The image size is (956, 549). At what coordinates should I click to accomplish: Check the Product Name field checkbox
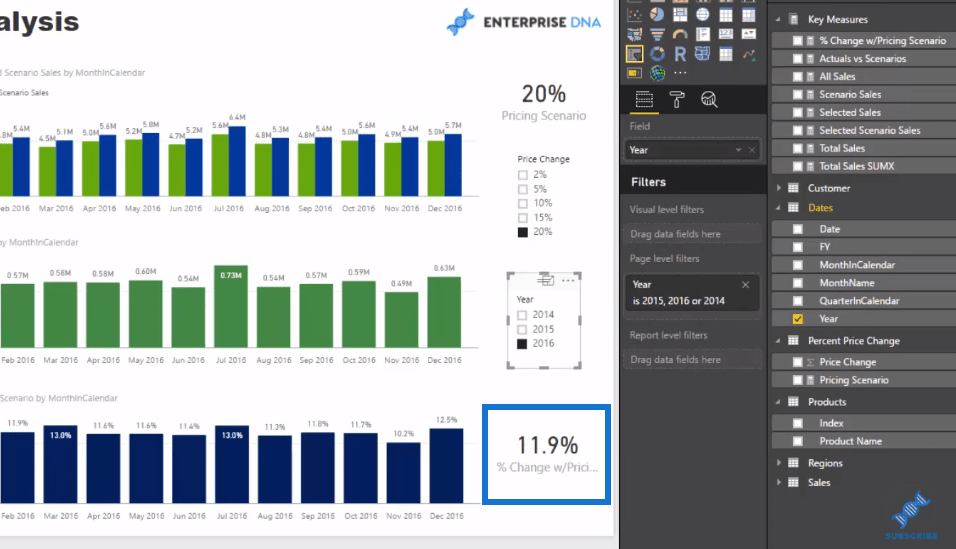797,441
